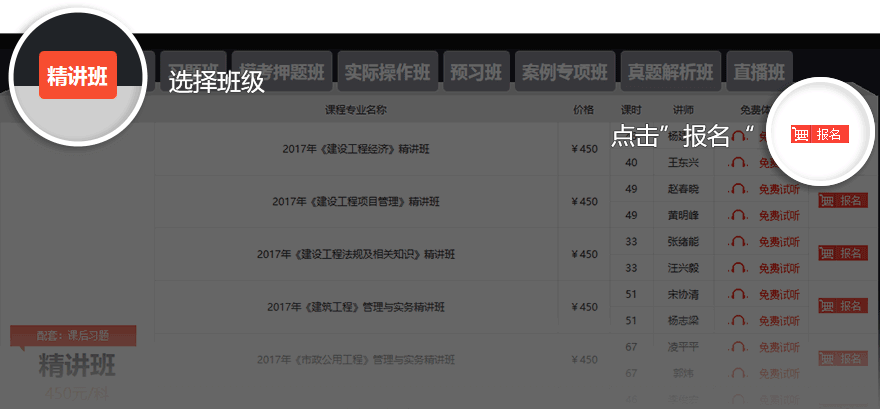The width and height of the screenshot is (880, 409).
Task: Select the highlighted 精讲班 tab
Action: [x=78, y=75]
